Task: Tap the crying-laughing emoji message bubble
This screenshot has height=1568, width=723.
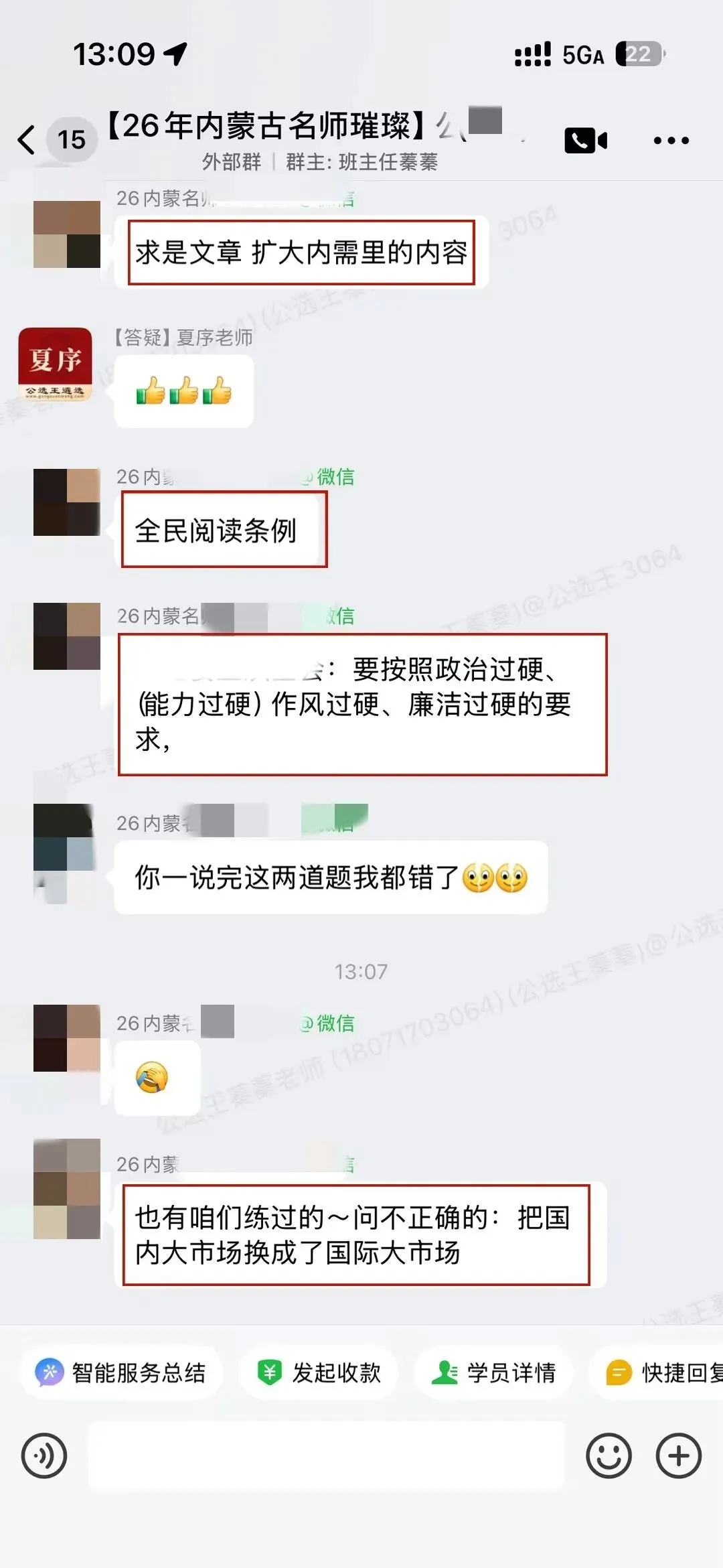Action: 157,1078
